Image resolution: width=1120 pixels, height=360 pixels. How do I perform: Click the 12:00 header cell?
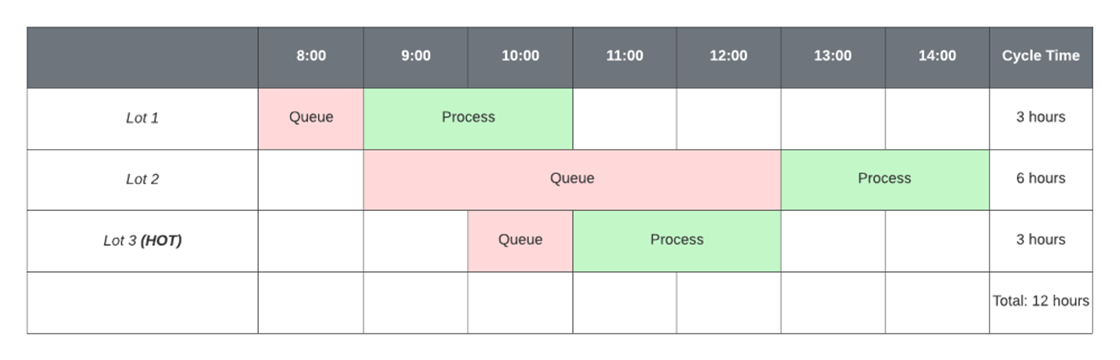(x=729, y=57)
